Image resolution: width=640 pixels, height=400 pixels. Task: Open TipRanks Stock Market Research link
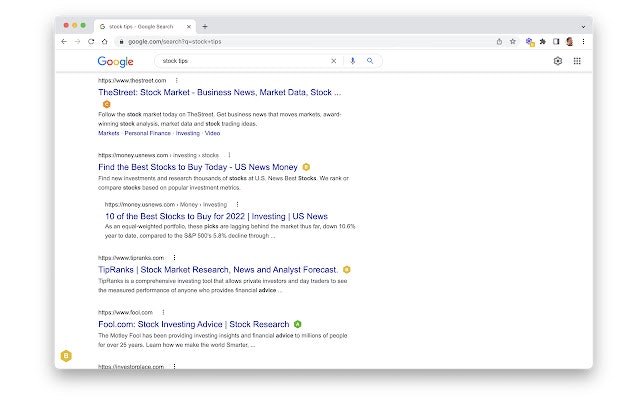(x=218, y=270)
